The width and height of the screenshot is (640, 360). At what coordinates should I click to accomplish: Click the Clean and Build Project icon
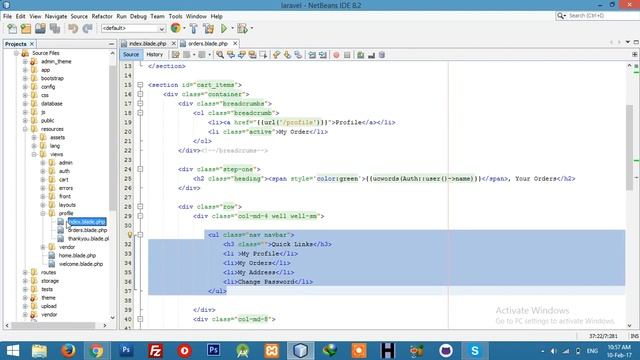click(x=209, y=29)
